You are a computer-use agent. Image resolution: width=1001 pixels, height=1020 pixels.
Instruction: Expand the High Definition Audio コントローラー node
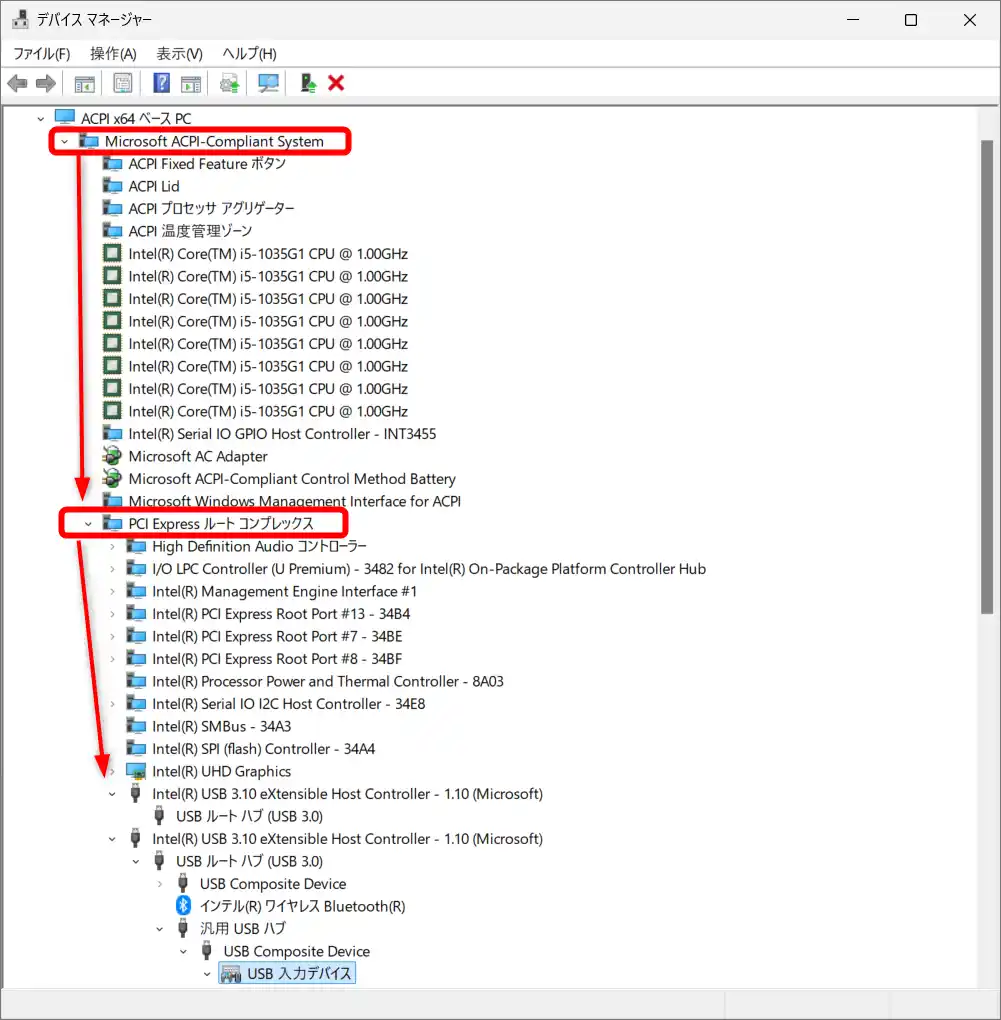pos(112,547)
